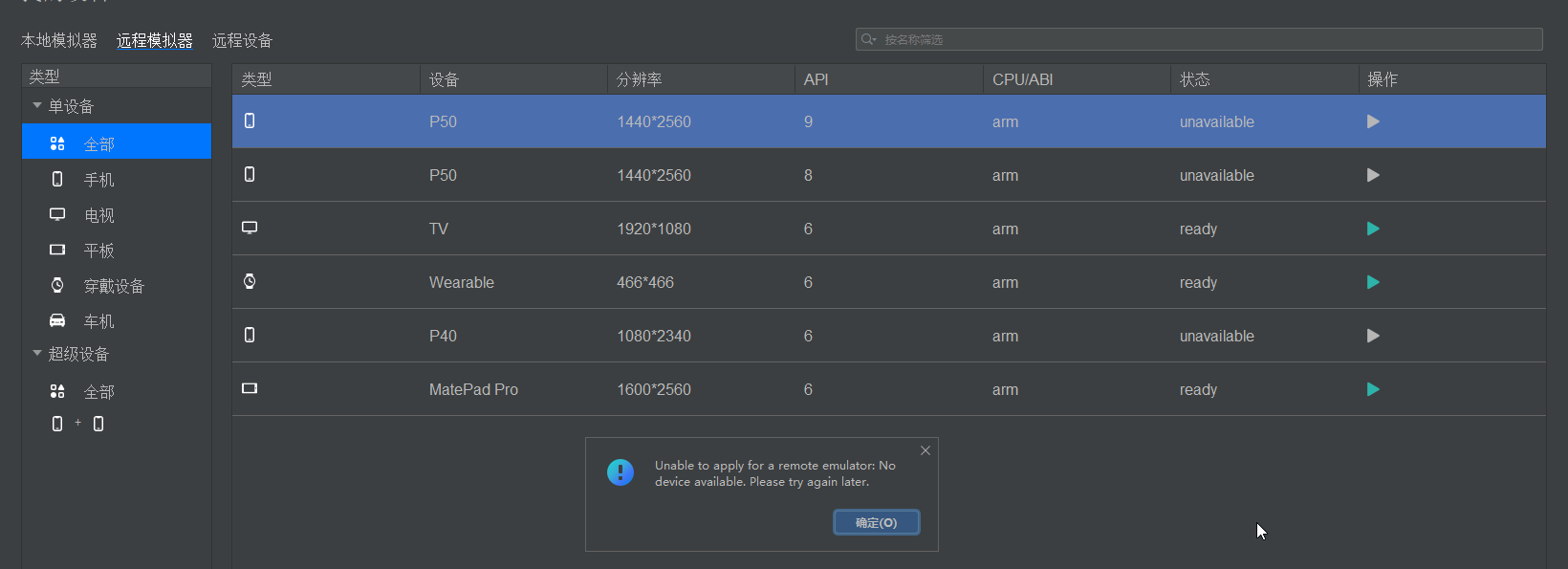Image resolution: width=1568 pixels, height=569 pixels.
Task: Click phone icon in P50 API 8 row
Action: point(250,174)
